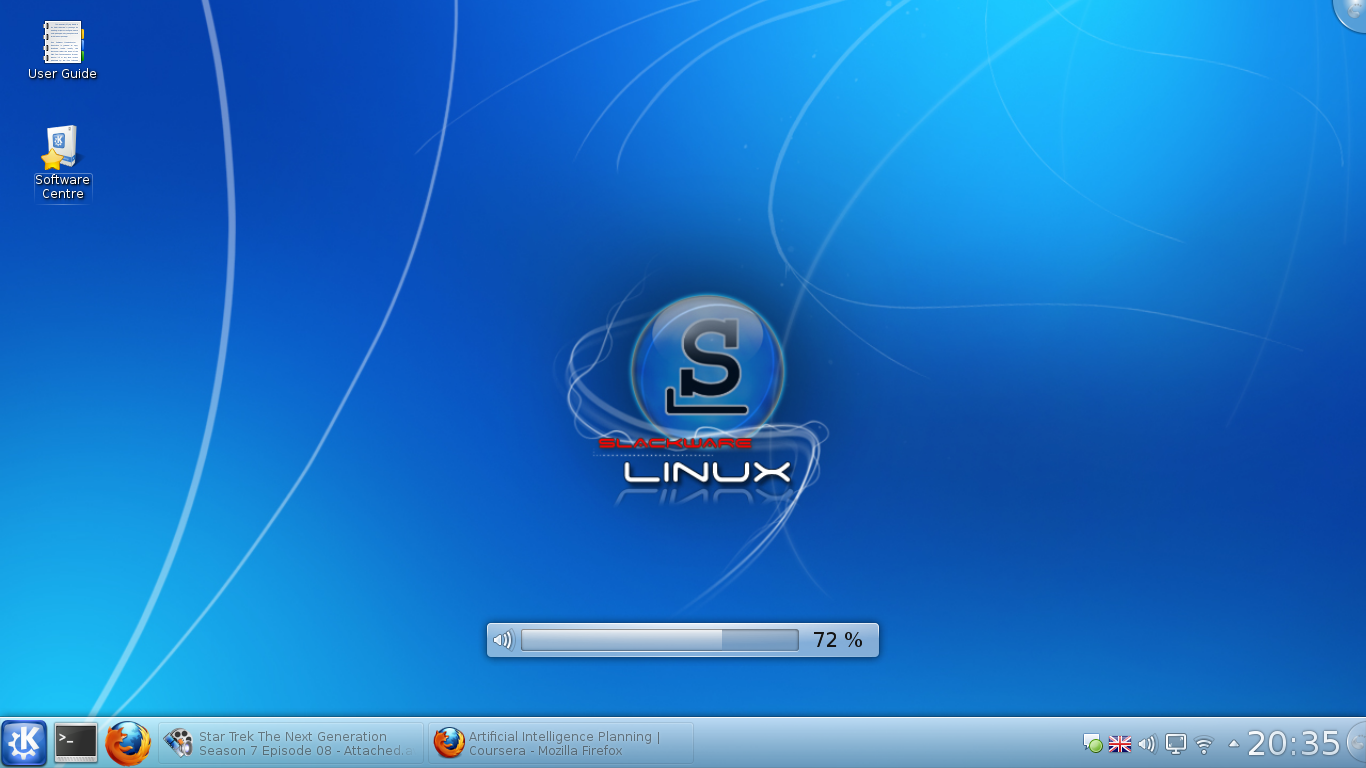Open the desktop toolbox in the screen corner
This screenshot has height=768, width=1366.
pyautogui.click(x=1353, y=12)
